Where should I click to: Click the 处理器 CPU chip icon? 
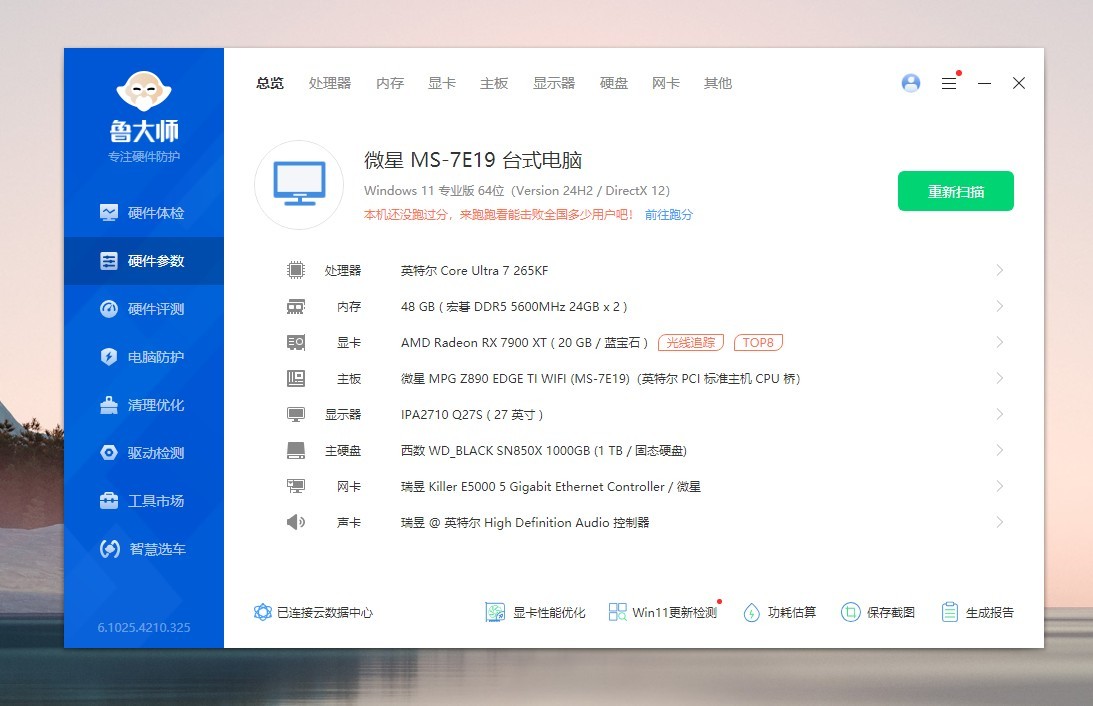296,270
